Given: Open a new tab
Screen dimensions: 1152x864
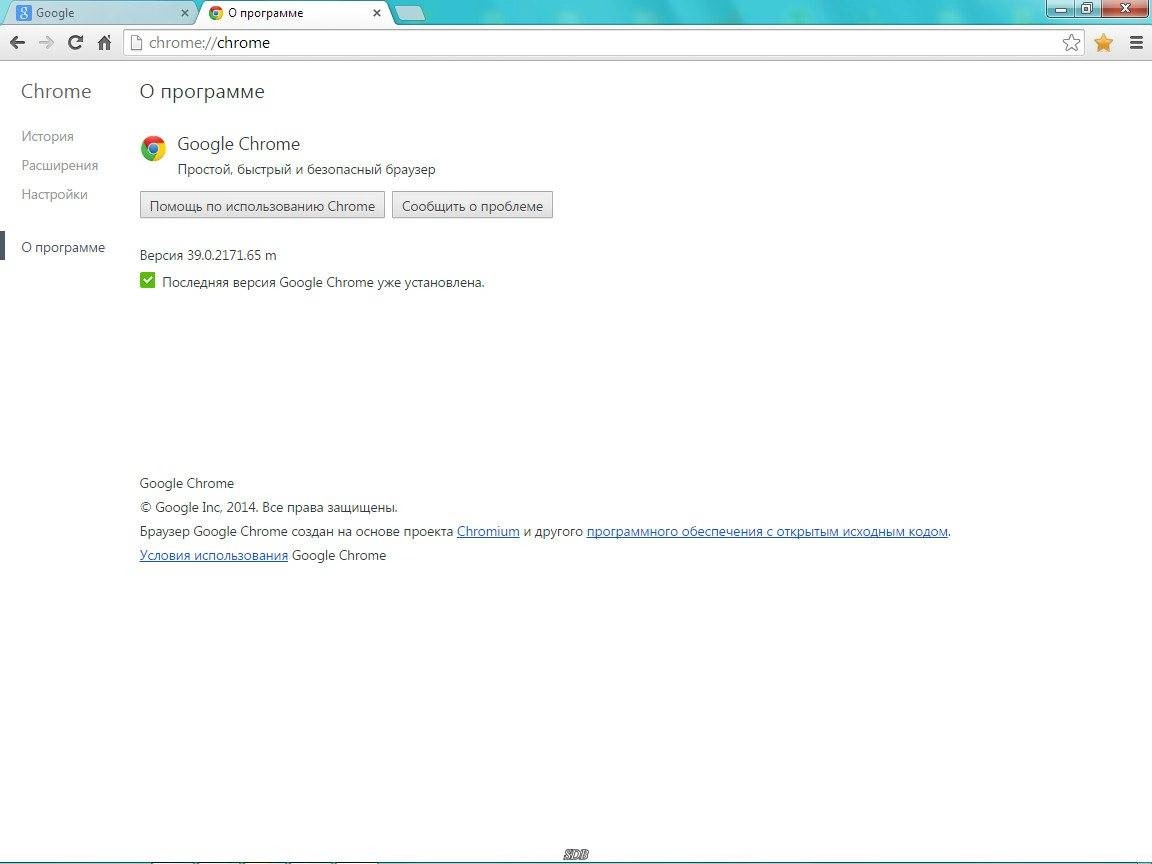Looking at the screenshot, I should click(409, 13).
